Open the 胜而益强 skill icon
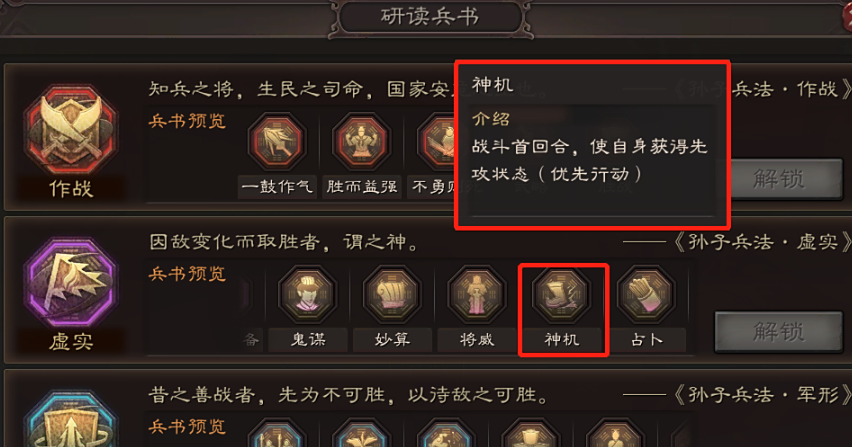This screenshot has height=447, width=852. (x=362, y=141)
